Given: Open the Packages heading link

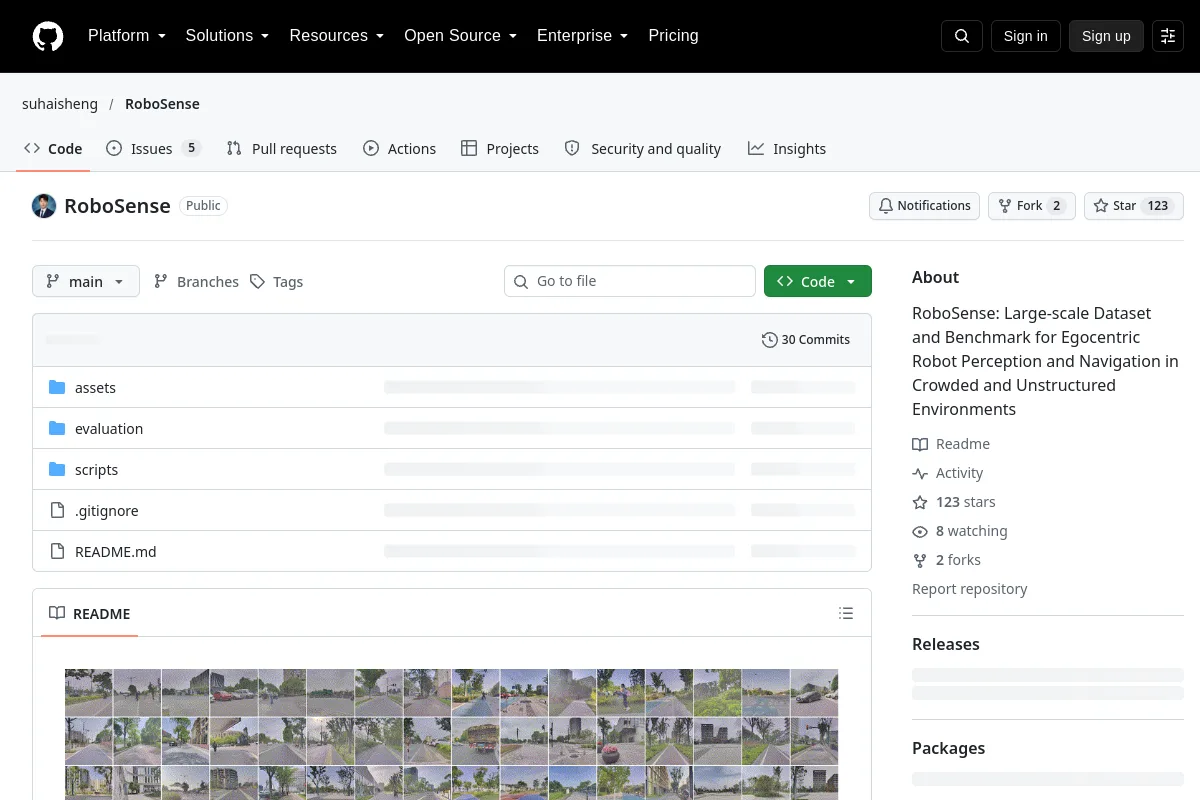Looking at the screenshot, I should [x=948, y=748].
